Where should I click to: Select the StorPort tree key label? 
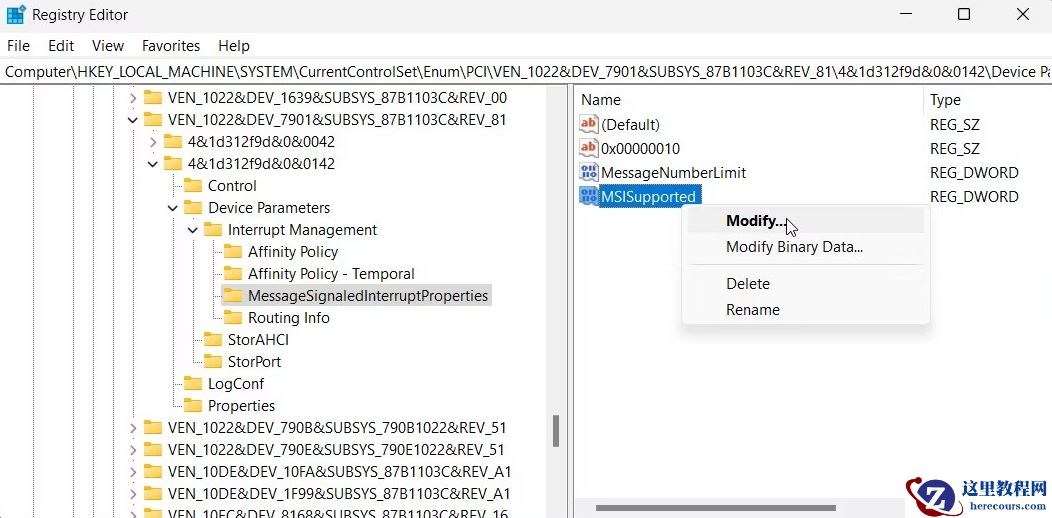coord(254,362)
